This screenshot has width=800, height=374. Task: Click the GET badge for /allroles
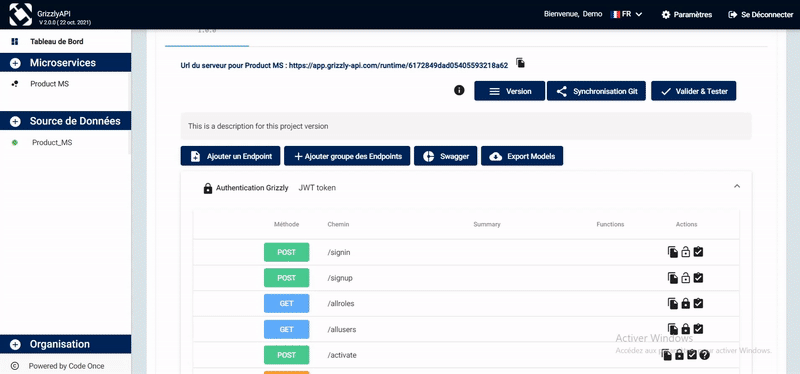point(286,304)
